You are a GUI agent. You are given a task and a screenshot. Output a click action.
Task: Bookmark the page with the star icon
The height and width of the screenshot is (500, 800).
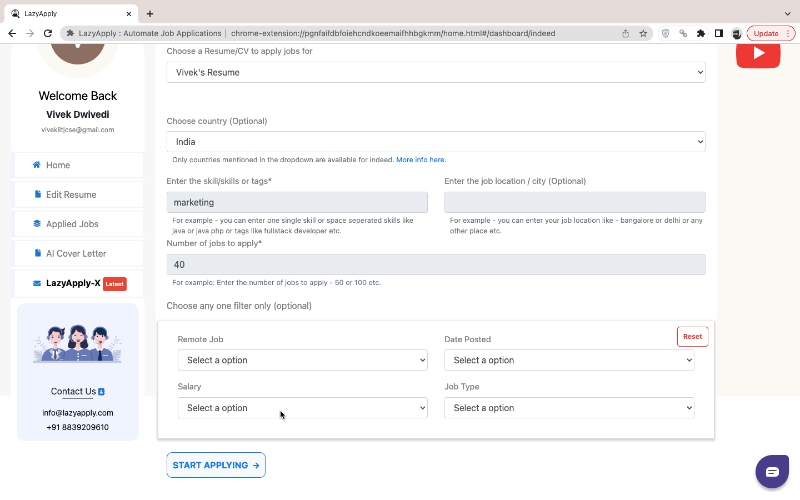coord(643,33)
